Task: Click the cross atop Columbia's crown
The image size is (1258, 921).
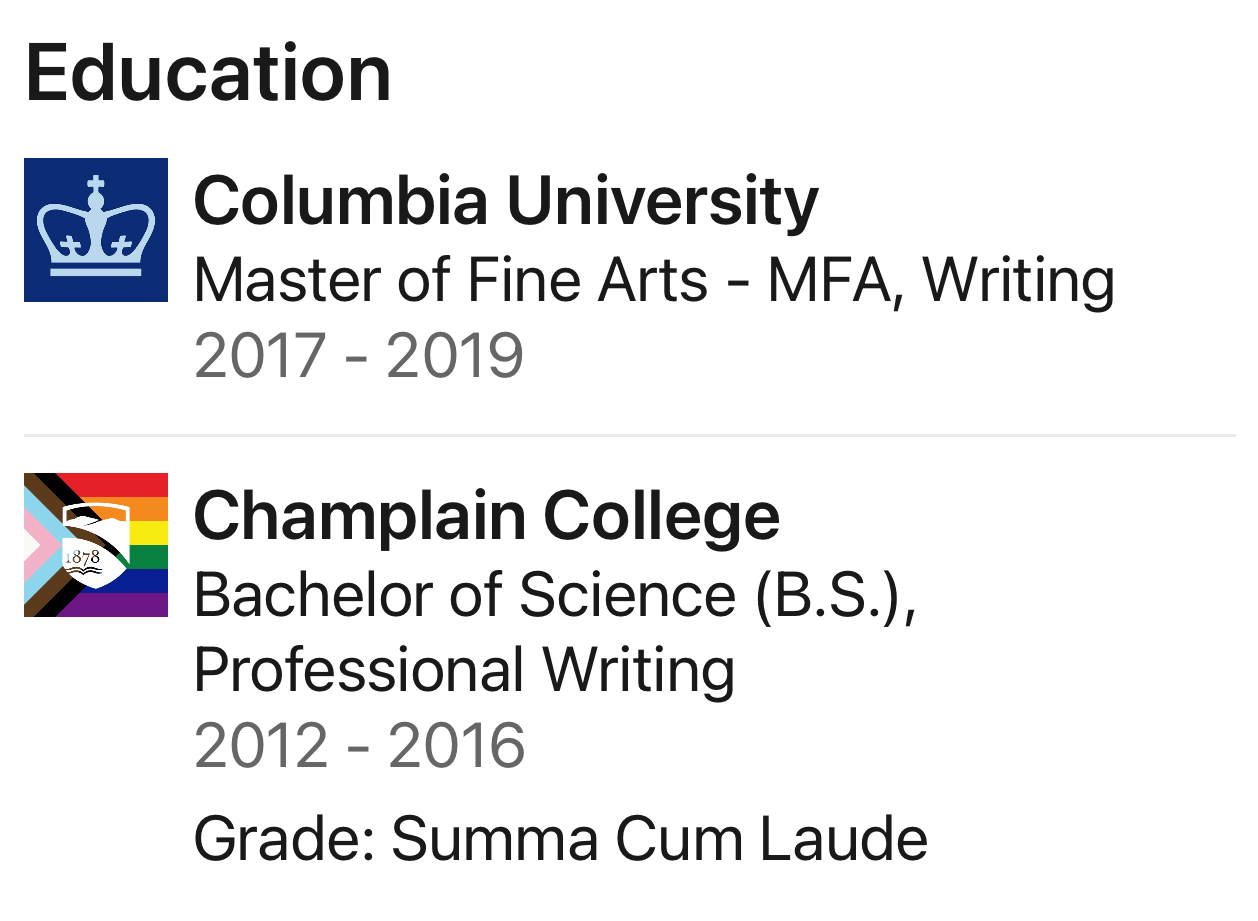Action: pos(96,187)
